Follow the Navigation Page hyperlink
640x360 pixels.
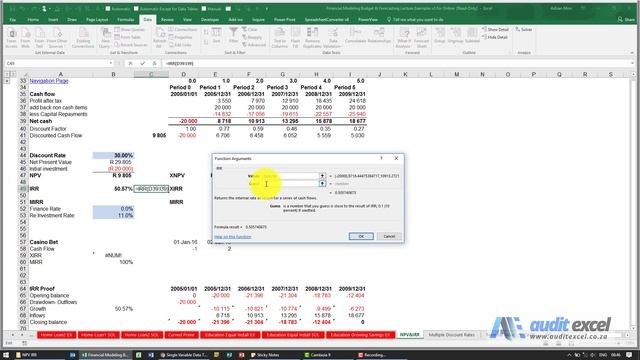49,81
